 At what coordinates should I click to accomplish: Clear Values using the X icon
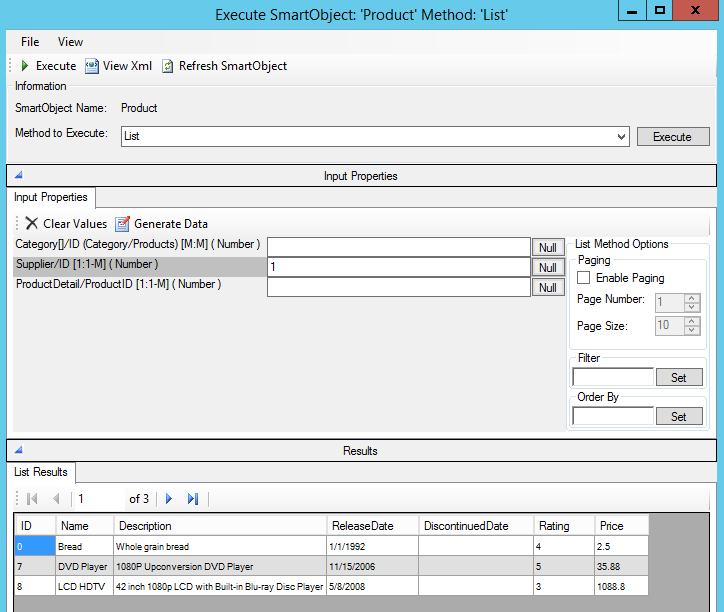32,224
